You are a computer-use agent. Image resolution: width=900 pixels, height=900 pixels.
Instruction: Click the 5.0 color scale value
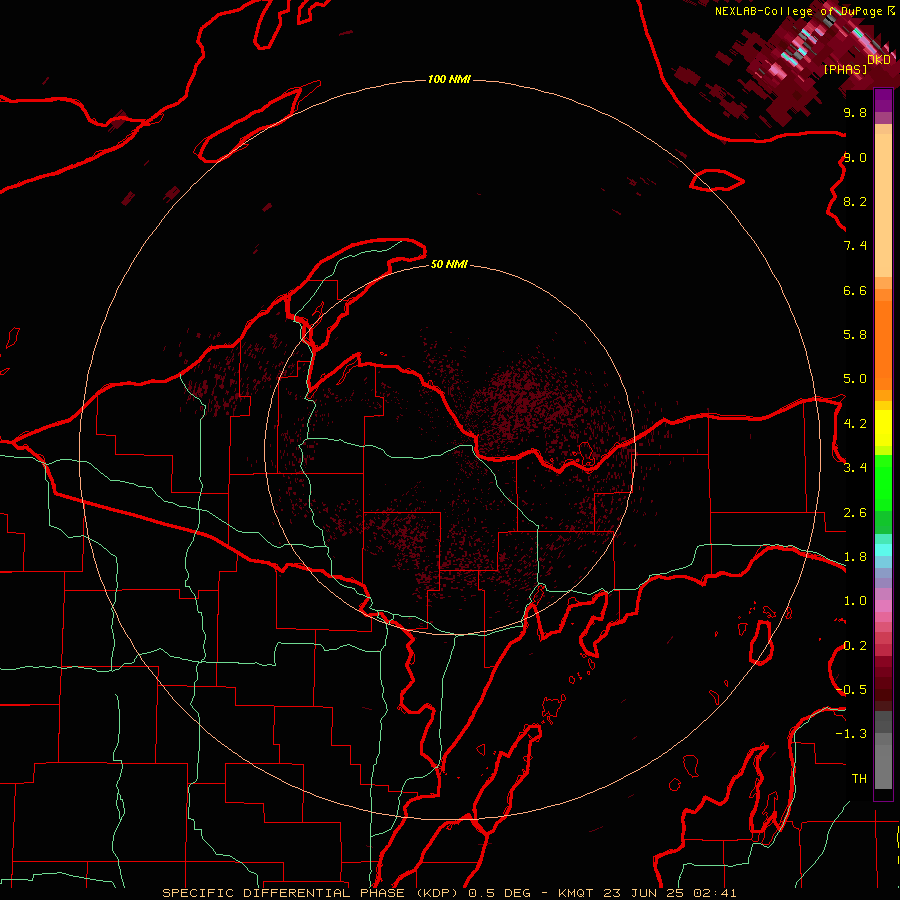click(855, 379)
